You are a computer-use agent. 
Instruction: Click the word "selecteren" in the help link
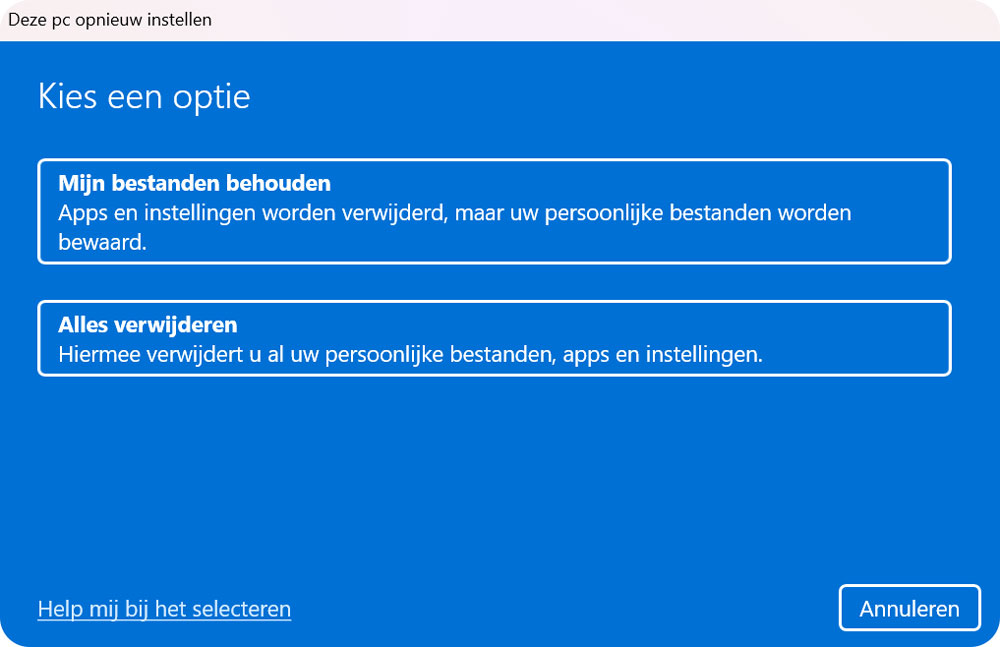244,609
